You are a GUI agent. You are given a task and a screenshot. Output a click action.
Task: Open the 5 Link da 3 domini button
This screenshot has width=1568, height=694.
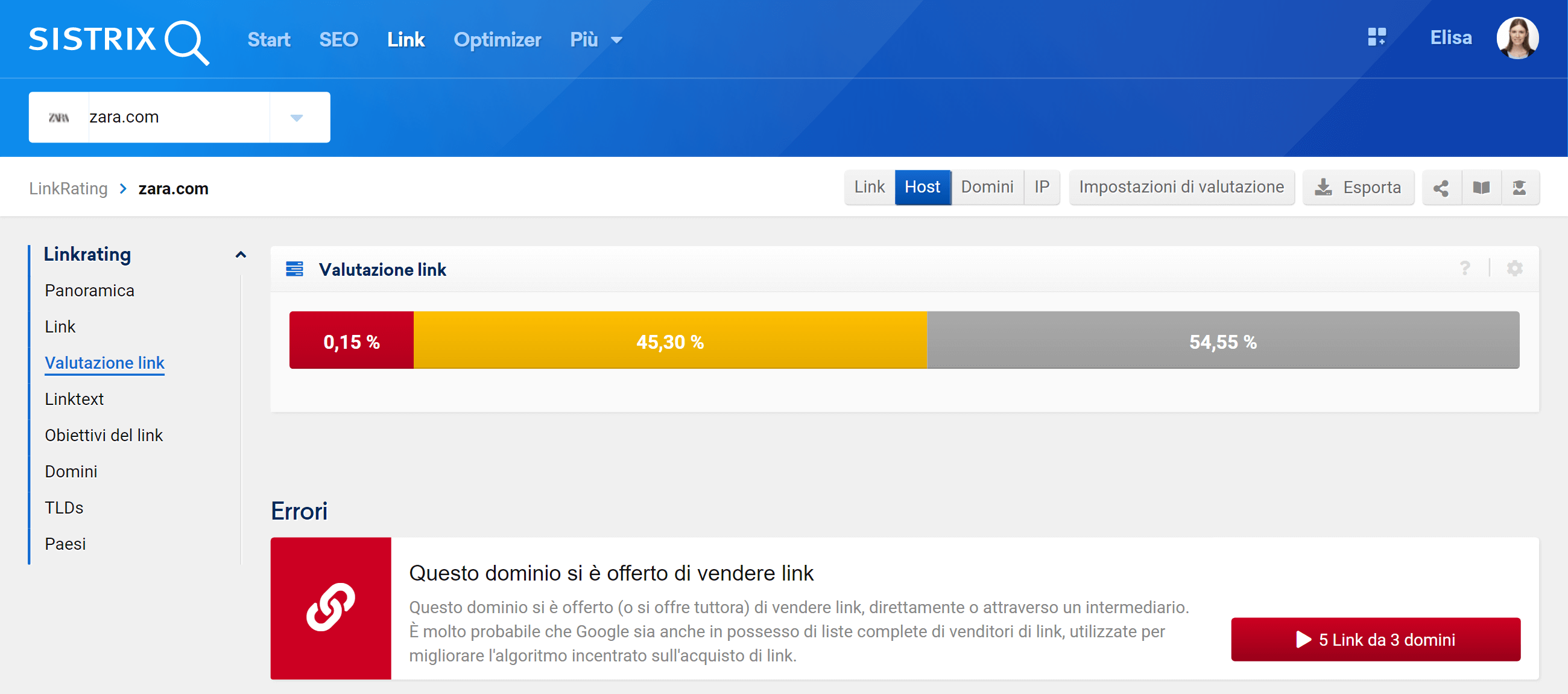point(1375,639)
